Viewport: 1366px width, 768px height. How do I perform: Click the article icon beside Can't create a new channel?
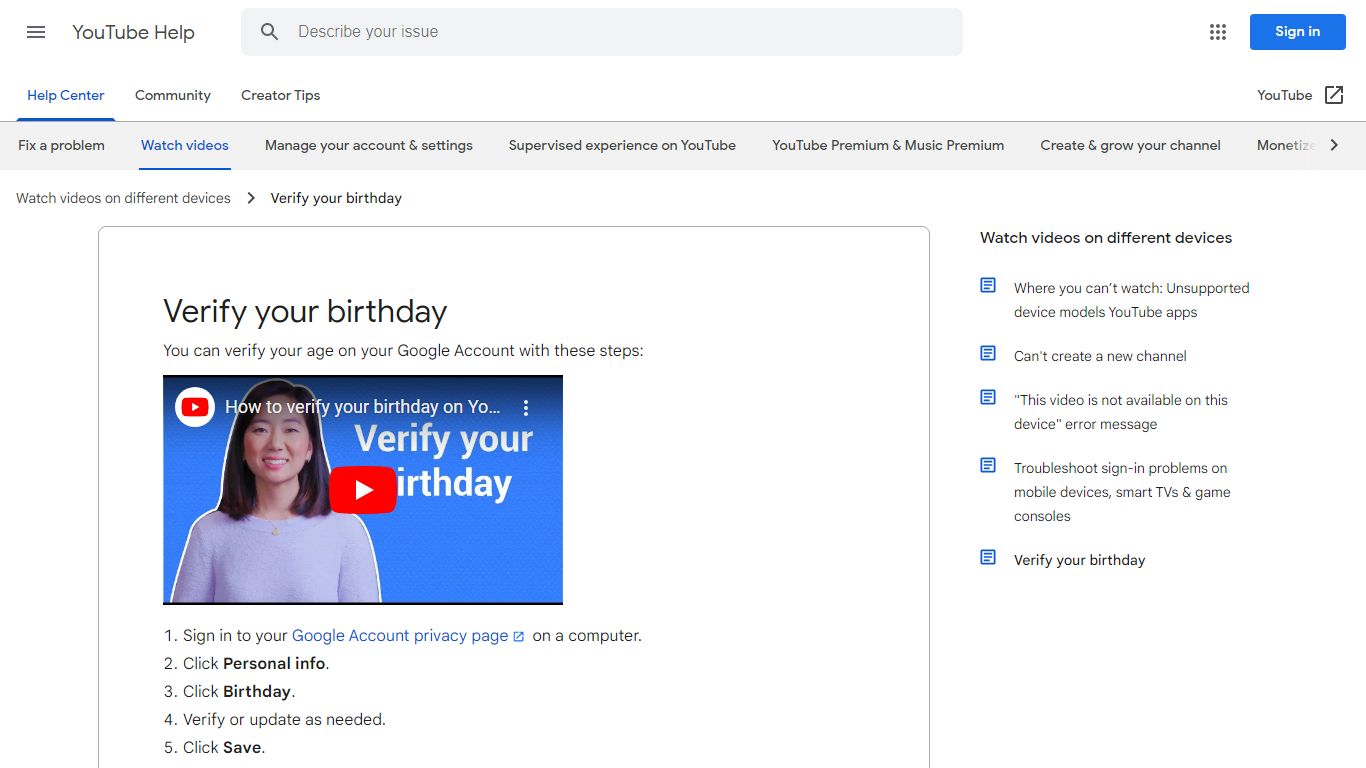click(x=988, y=353)
